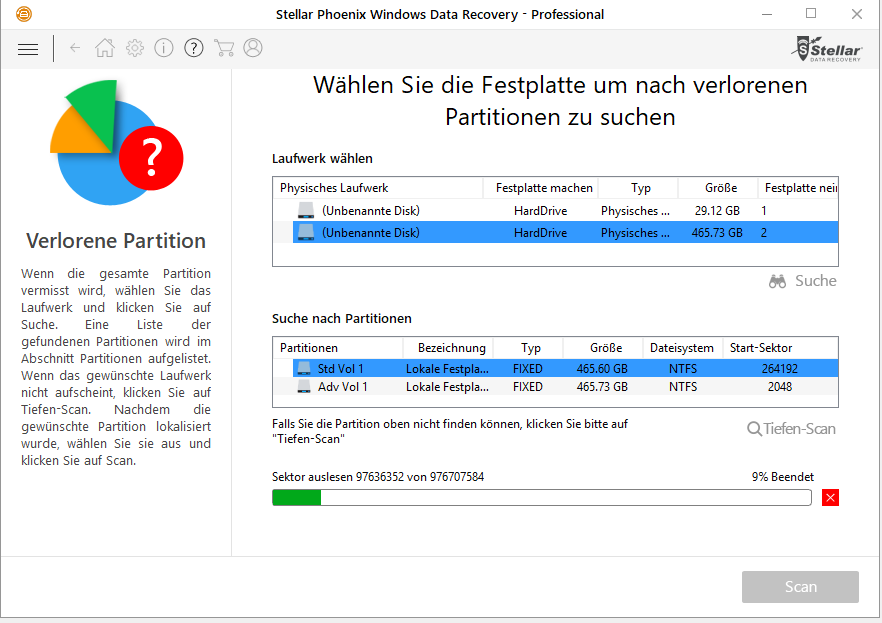882x623 pixels.
Task: Click the Sektor auslesen status text
Action: coord(378,477)
